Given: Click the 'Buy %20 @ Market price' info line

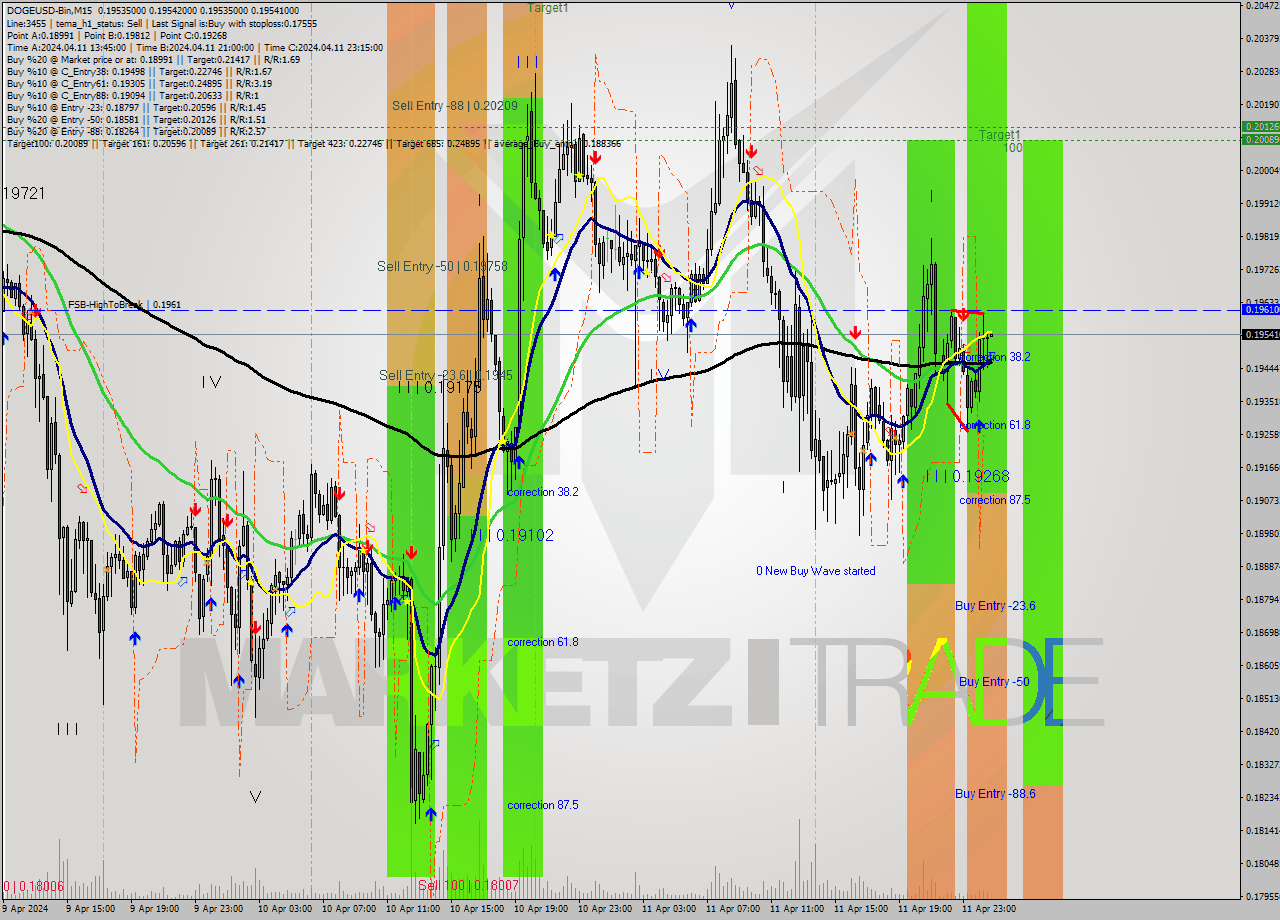Looking at the screenshot, I should point(153,59).
